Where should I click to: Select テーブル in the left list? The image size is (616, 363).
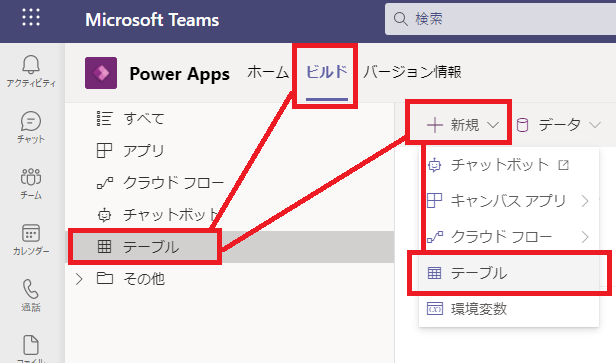tap(230, 247)
